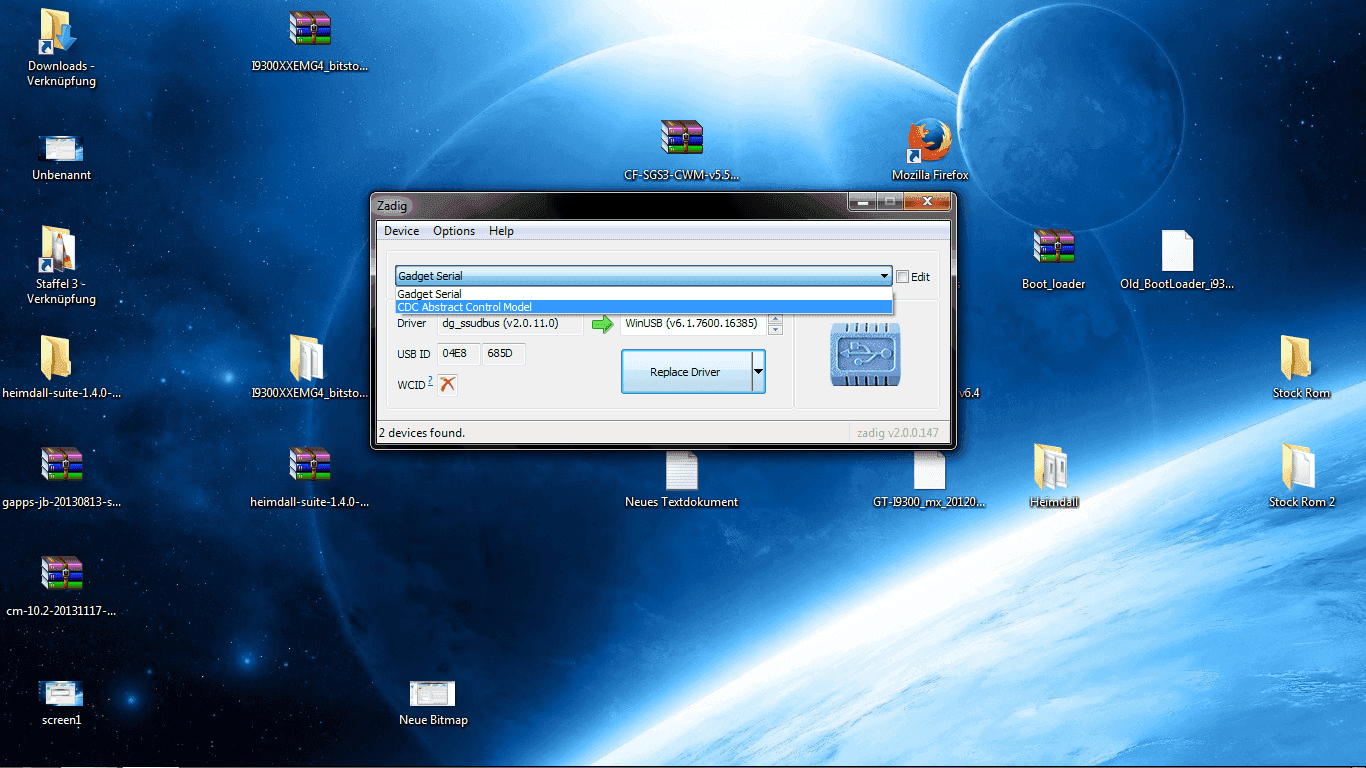Select the heimdall-suite-1.4.0 folder icon
The height and width of the screenshot is (768, 1366).
coord(61,368)
